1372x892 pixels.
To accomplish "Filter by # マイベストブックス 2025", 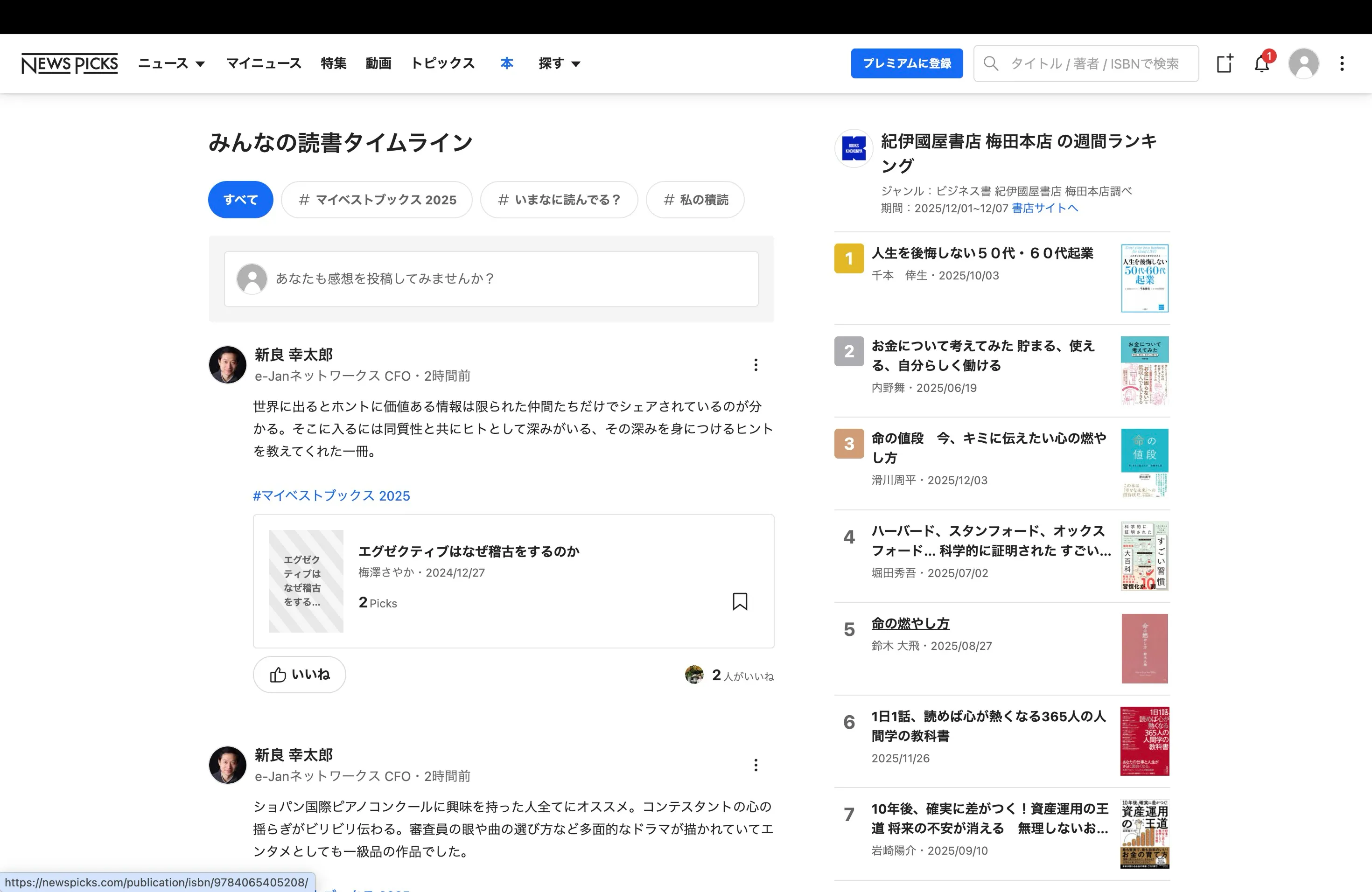I will tap(377, 200).
